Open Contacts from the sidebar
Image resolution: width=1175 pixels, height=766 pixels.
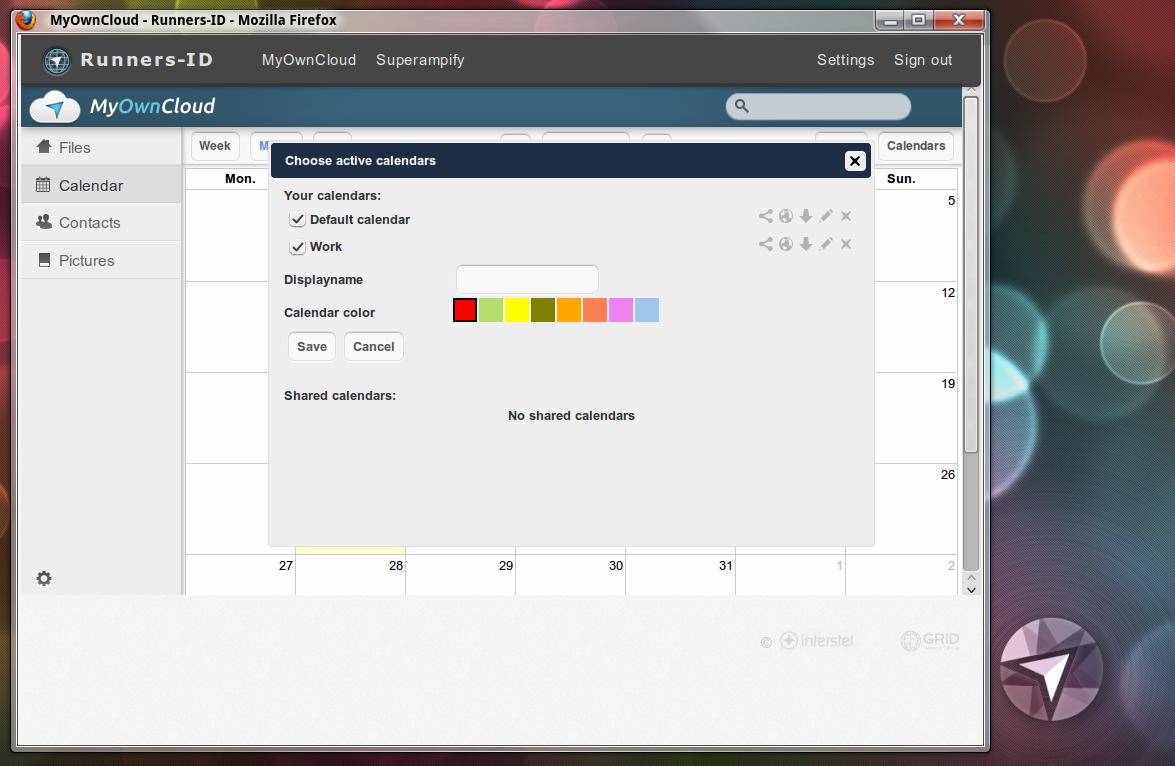101,223
